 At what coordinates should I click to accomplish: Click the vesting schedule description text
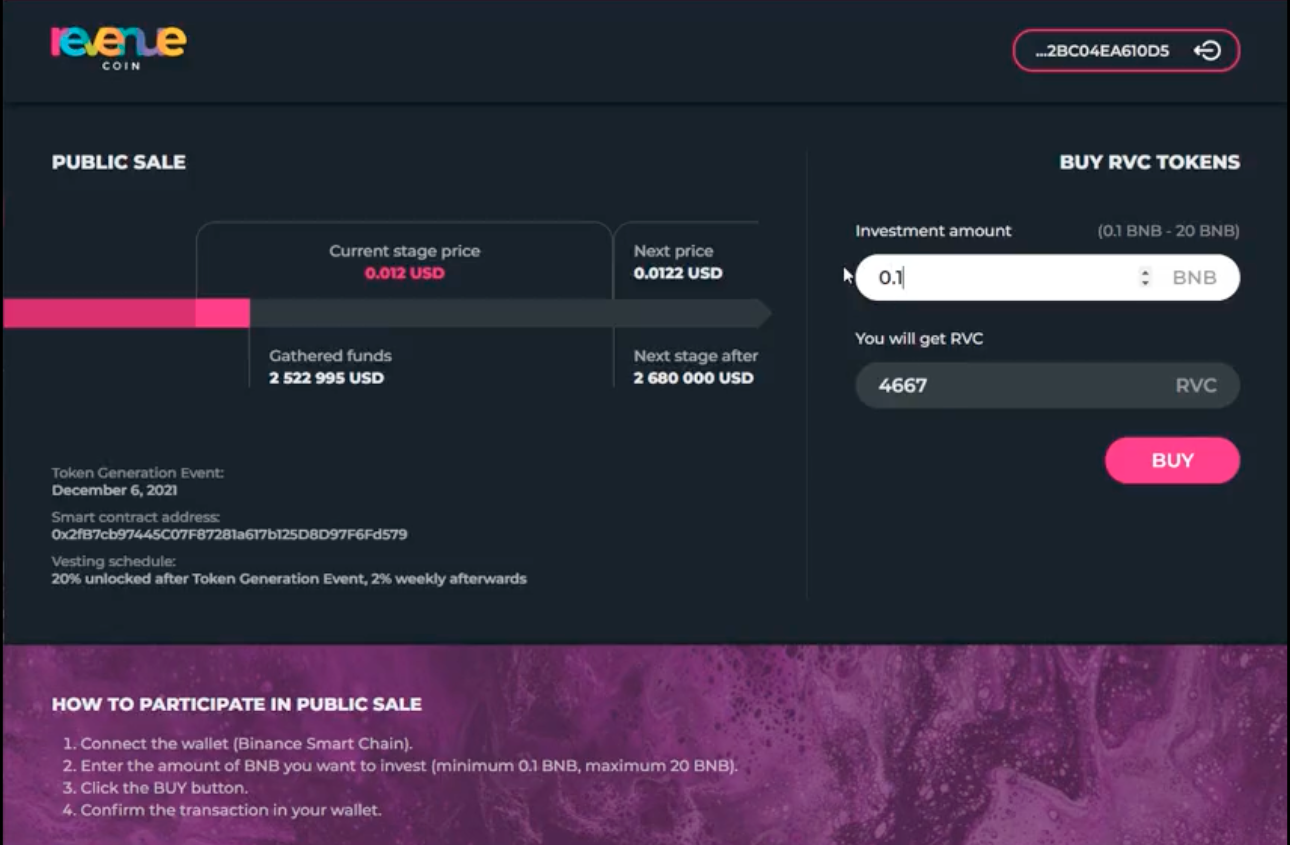point(288,578)
